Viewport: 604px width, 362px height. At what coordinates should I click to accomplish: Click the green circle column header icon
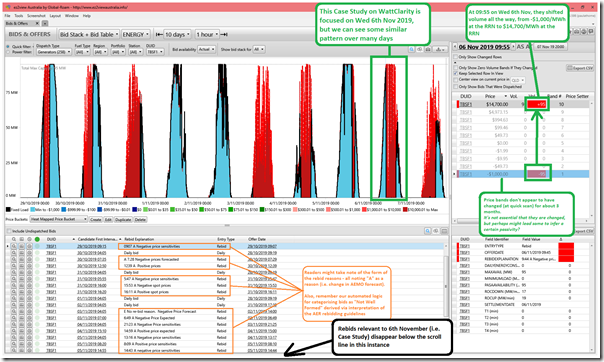pos(37,240)
